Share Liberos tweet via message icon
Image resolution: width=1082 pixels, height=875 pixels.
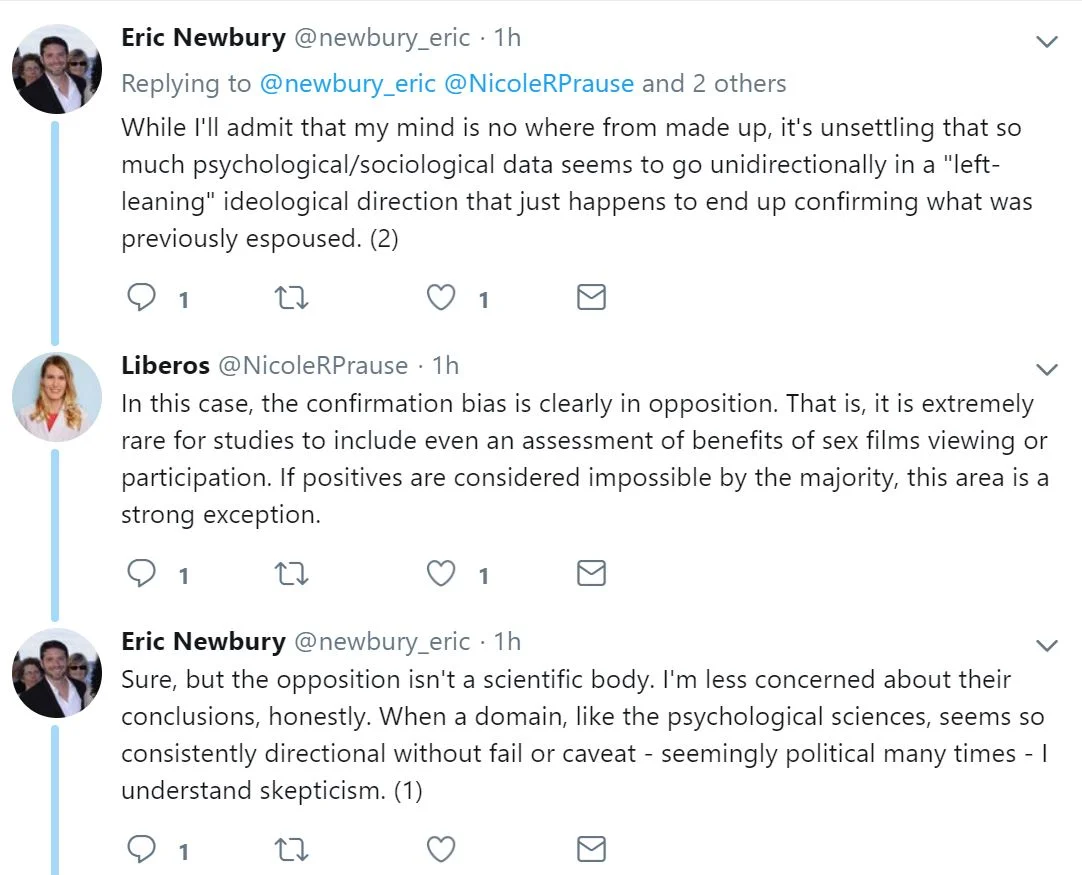(591, 574)
